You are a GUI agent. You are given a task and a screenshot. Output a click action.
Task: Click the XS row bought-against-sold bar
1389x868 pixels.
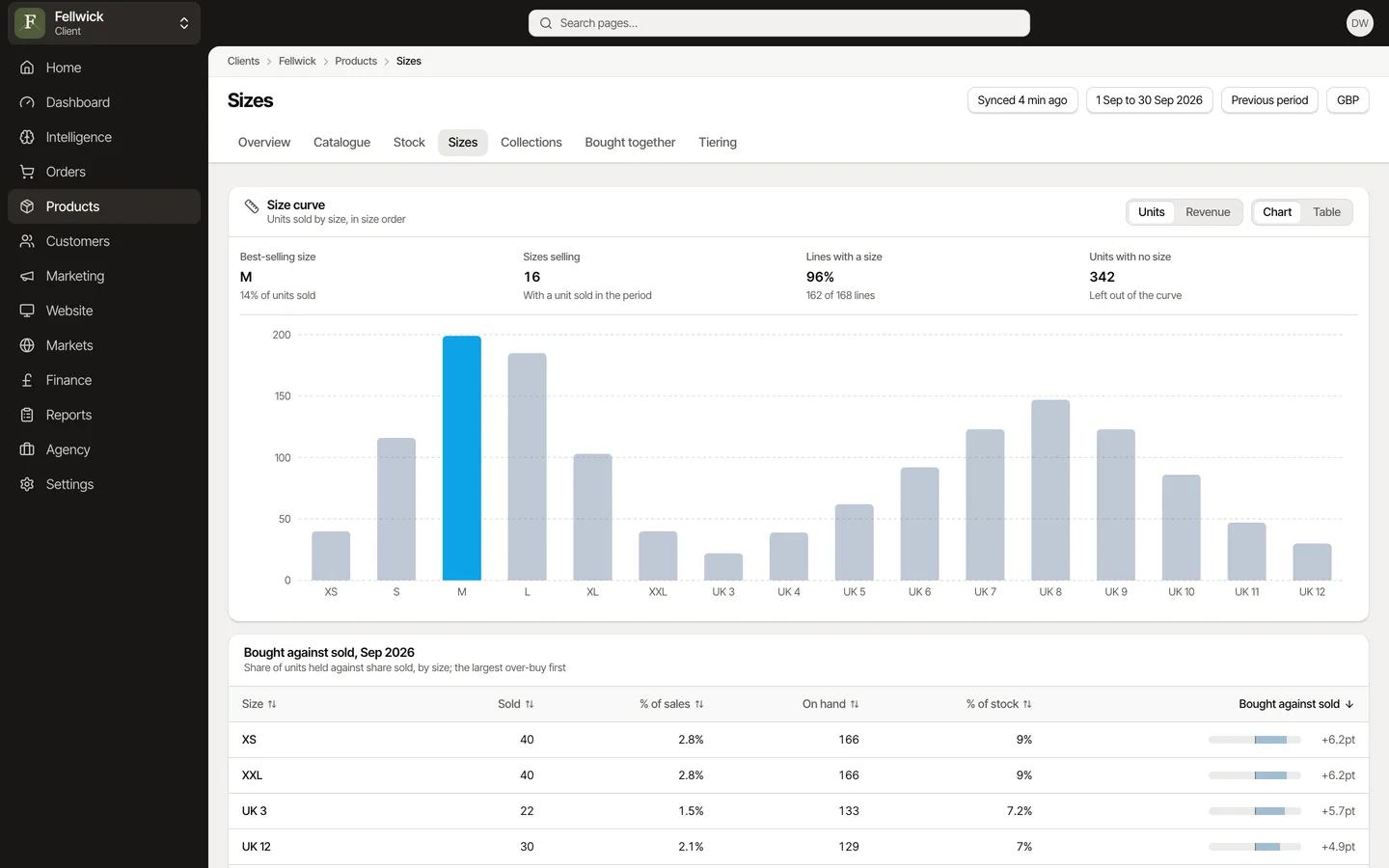(x=1255, y=740)
